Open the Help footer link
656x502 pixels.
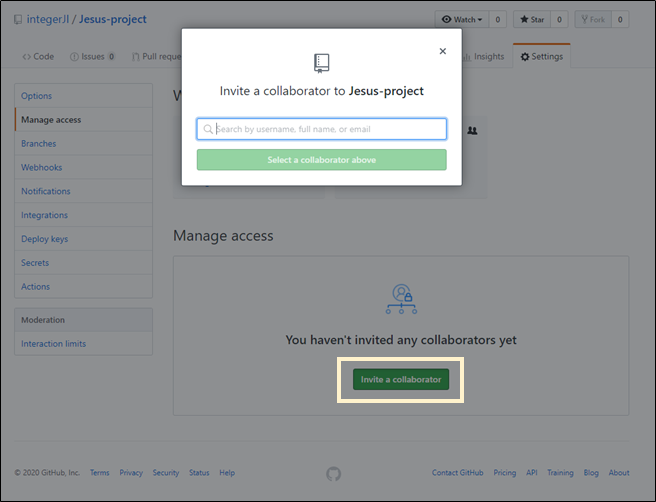(227, 473)
